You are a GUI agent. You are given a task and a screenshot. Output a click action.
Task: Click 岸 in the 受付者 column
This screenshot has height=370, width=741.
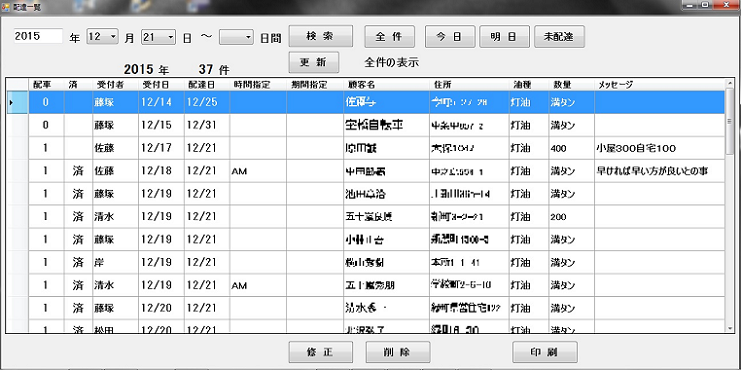point(115,263)
